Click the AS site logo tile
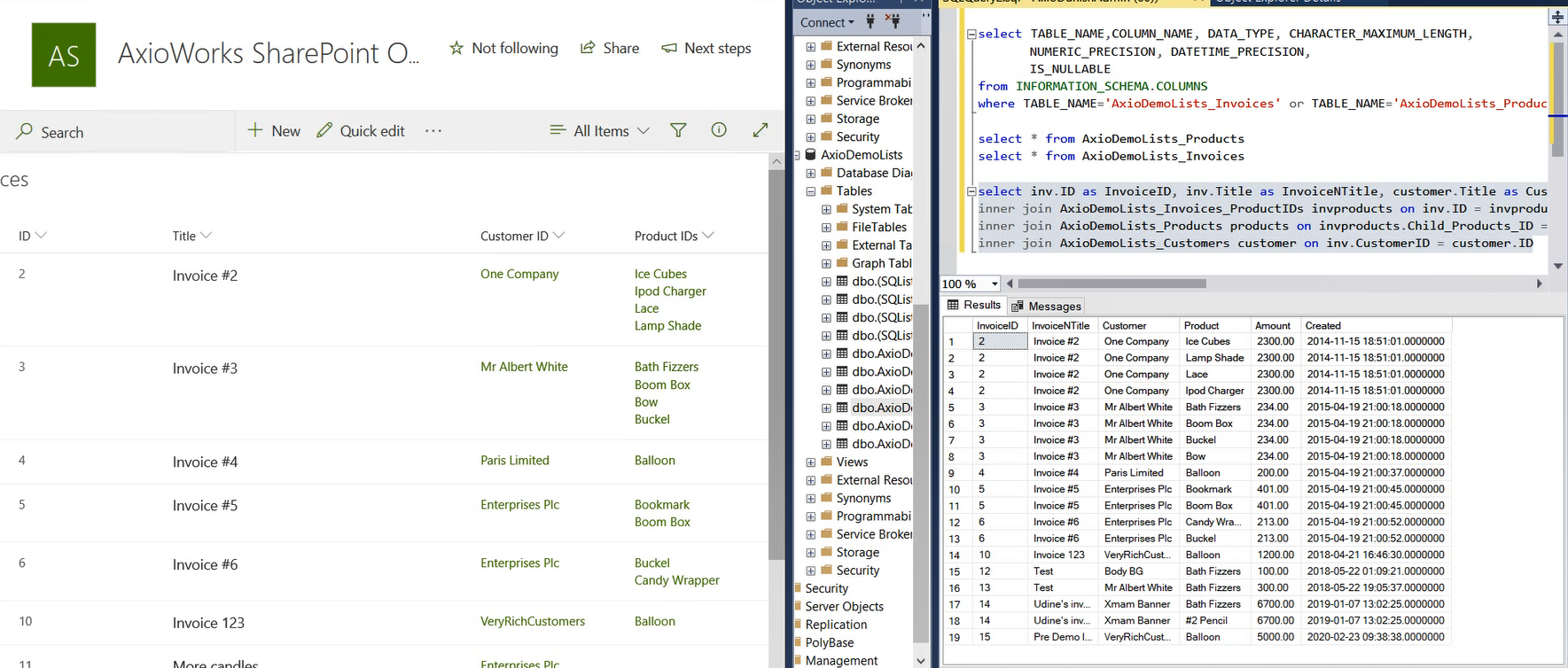 pyautogui.click(x=64, y=55)
